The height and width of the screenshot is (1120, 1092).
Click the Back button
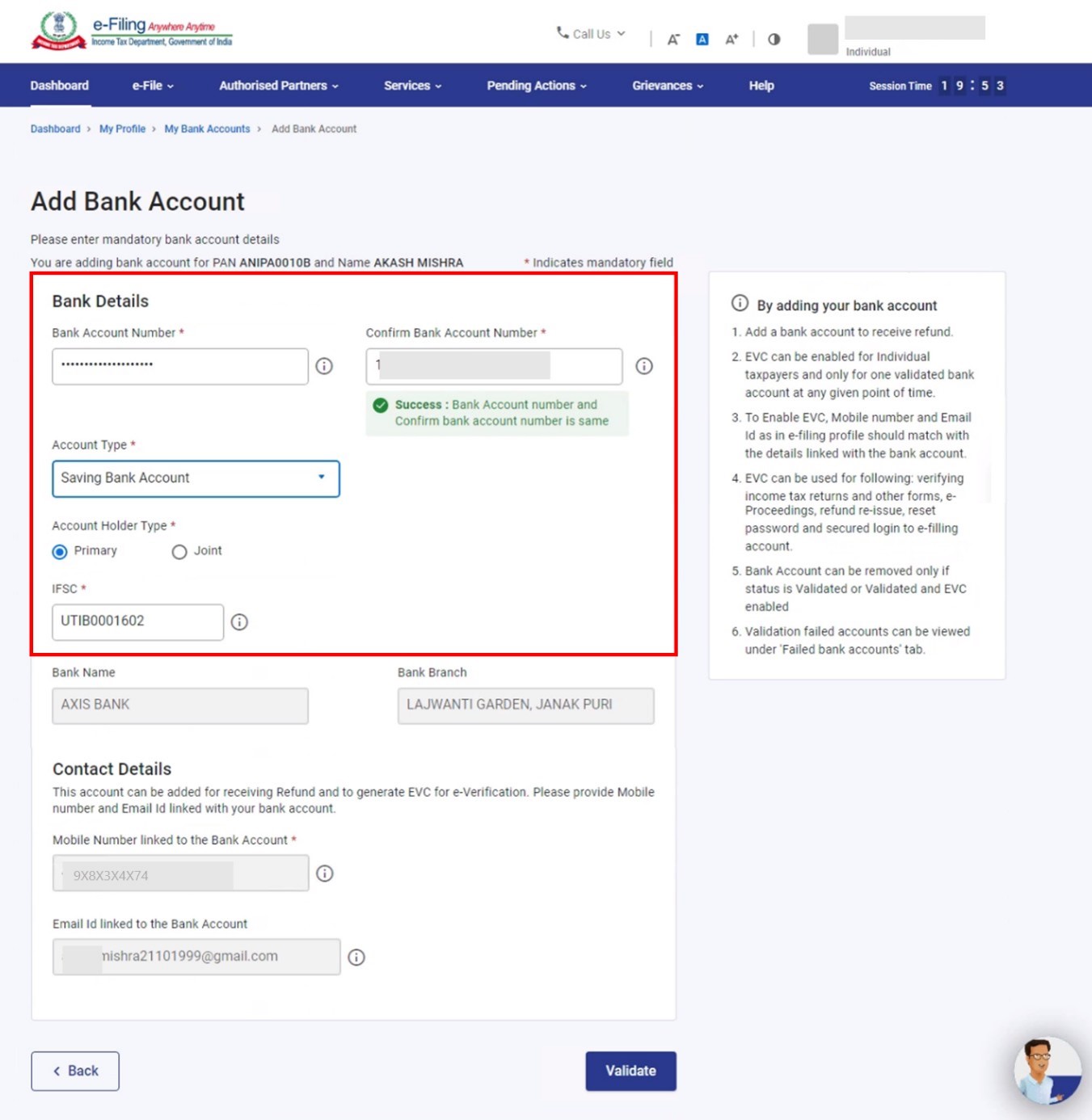[x=75, y=1071]
